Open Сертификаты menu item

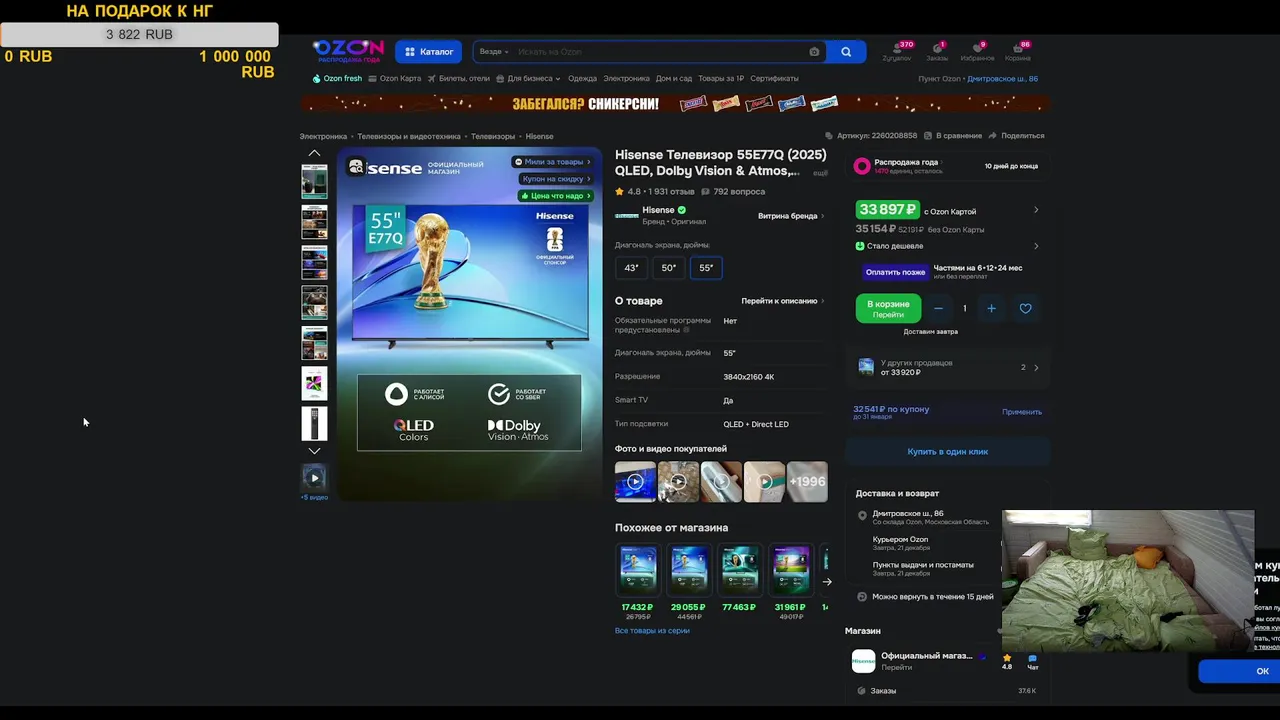774,78
